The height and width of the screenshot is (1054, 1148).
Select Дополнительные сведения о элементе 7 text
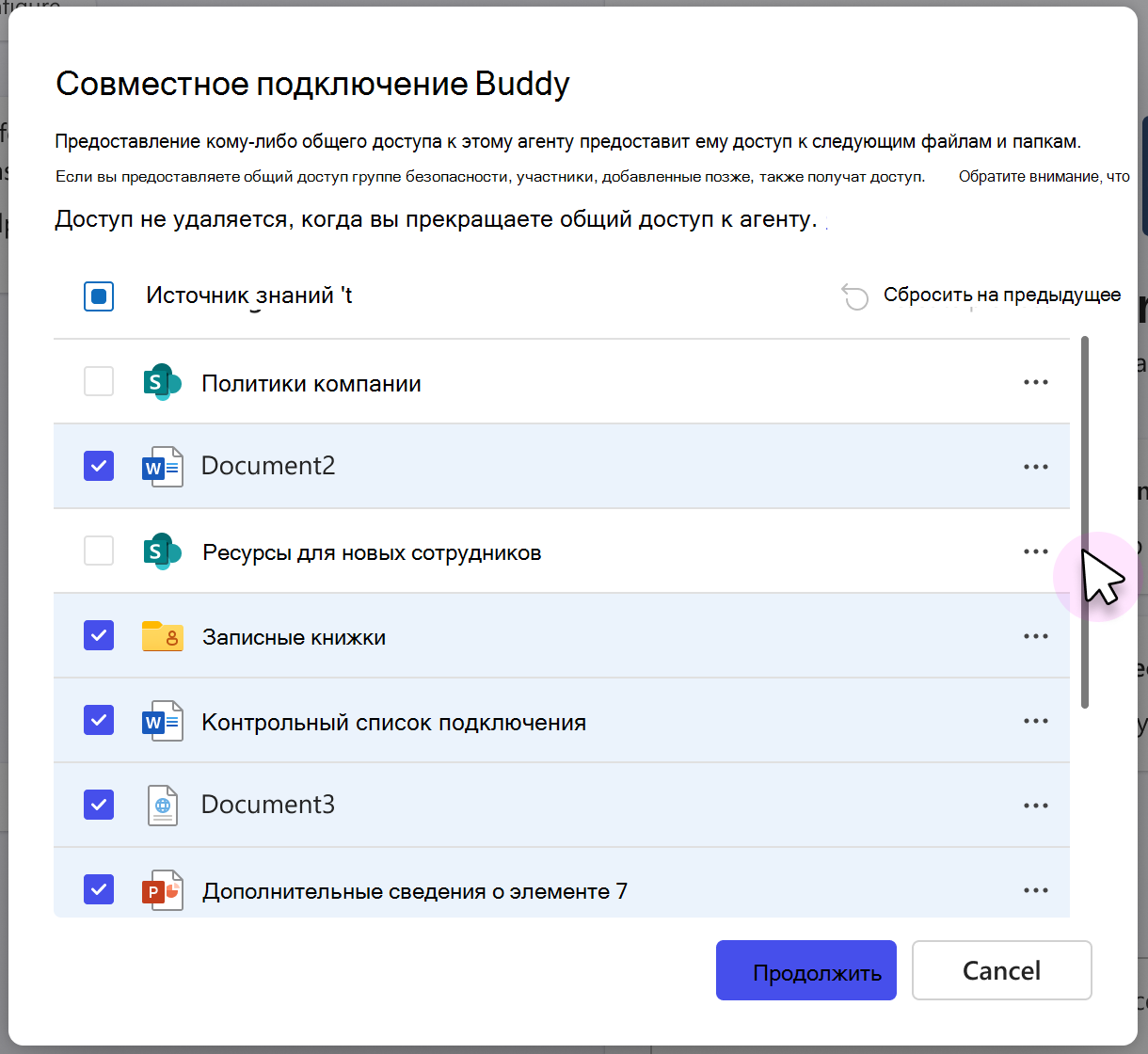coord(415,891)
